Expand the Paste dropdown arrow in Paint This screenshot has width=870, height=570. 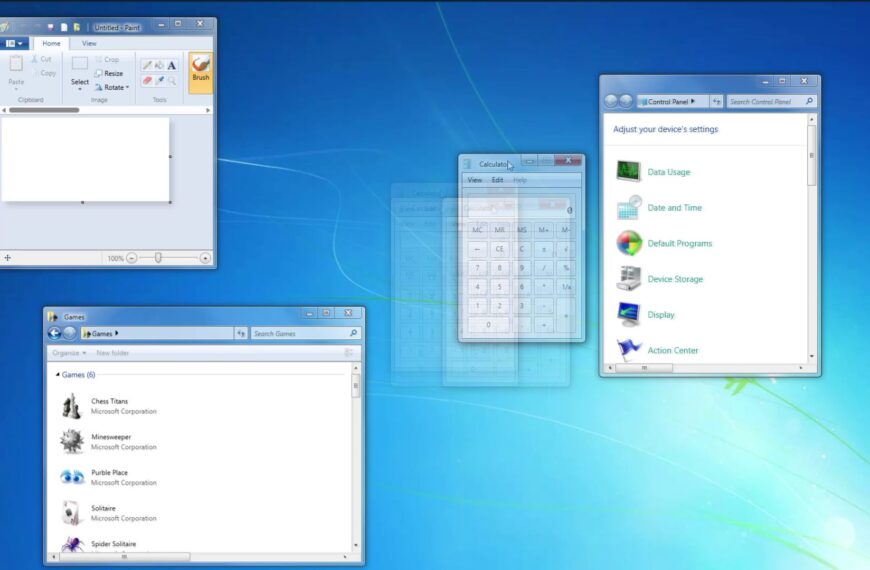pyautogui.click(x=16, y=89)
